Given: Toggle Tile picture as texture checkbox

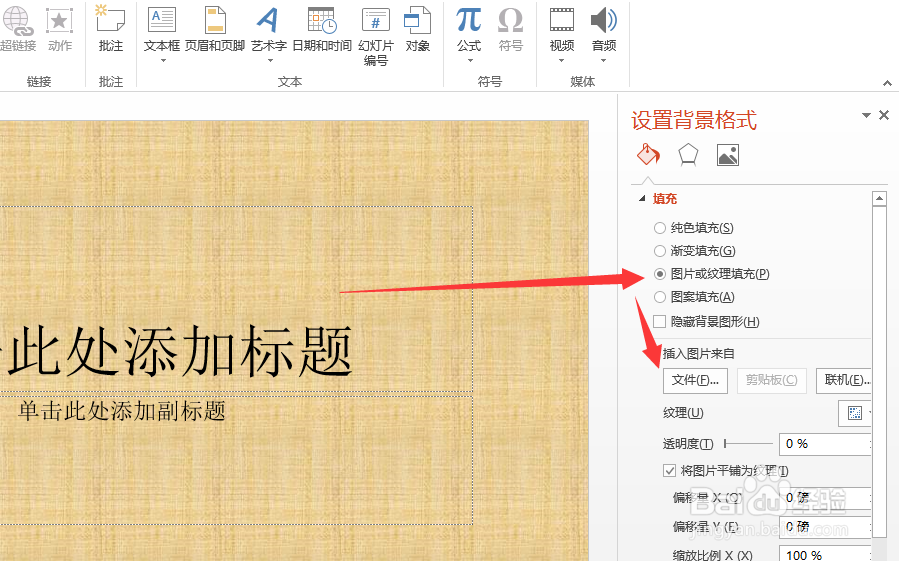Looking at the screenshot, I should [669, 471].
